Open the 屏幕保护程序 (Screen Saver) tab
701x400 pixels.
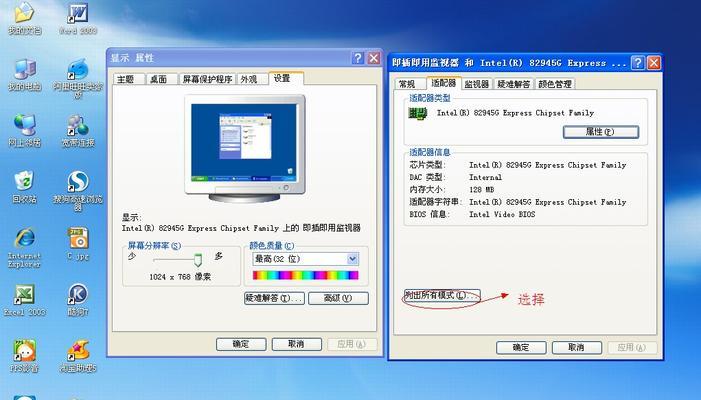point(207,79)
